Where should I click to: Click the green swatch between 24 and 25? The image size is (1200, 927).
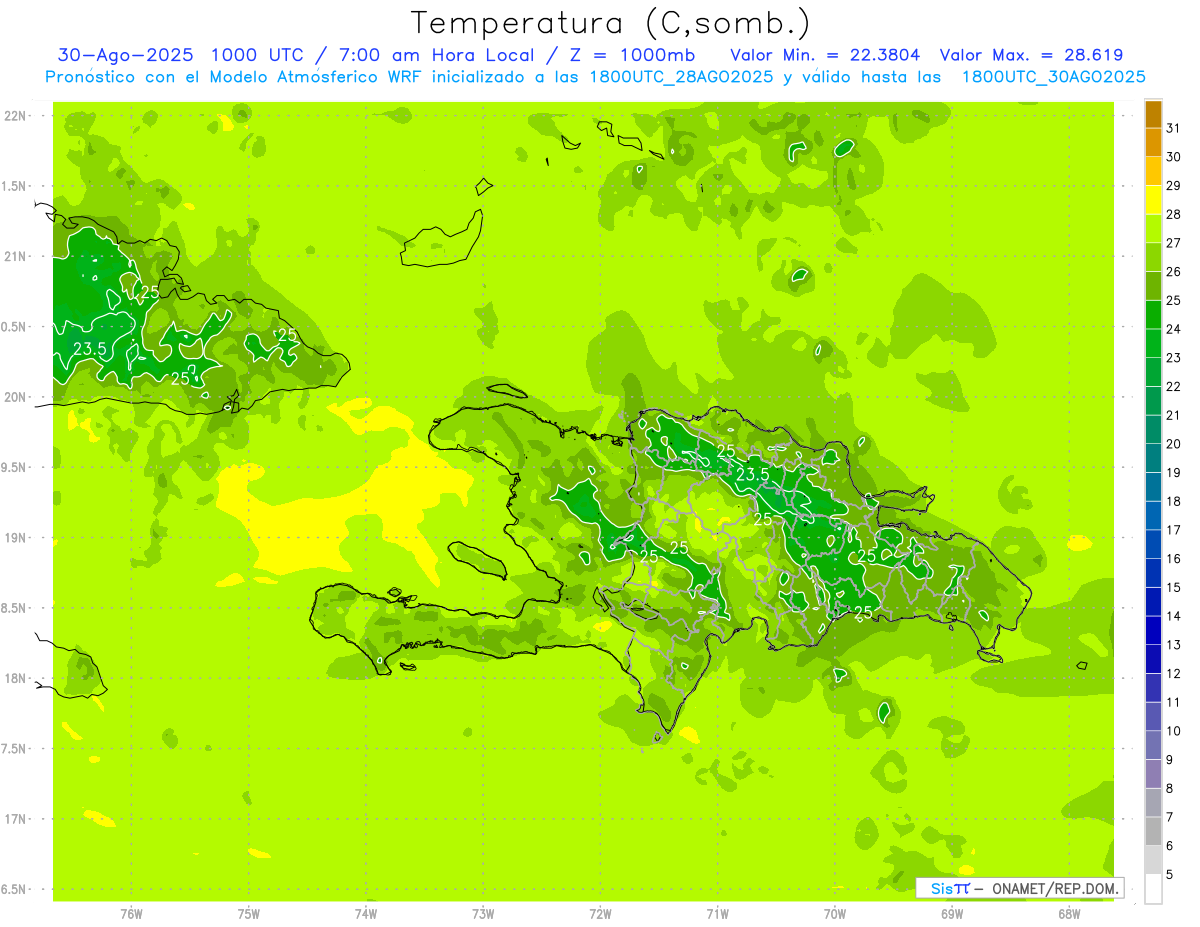click(x=1153, y=314)
